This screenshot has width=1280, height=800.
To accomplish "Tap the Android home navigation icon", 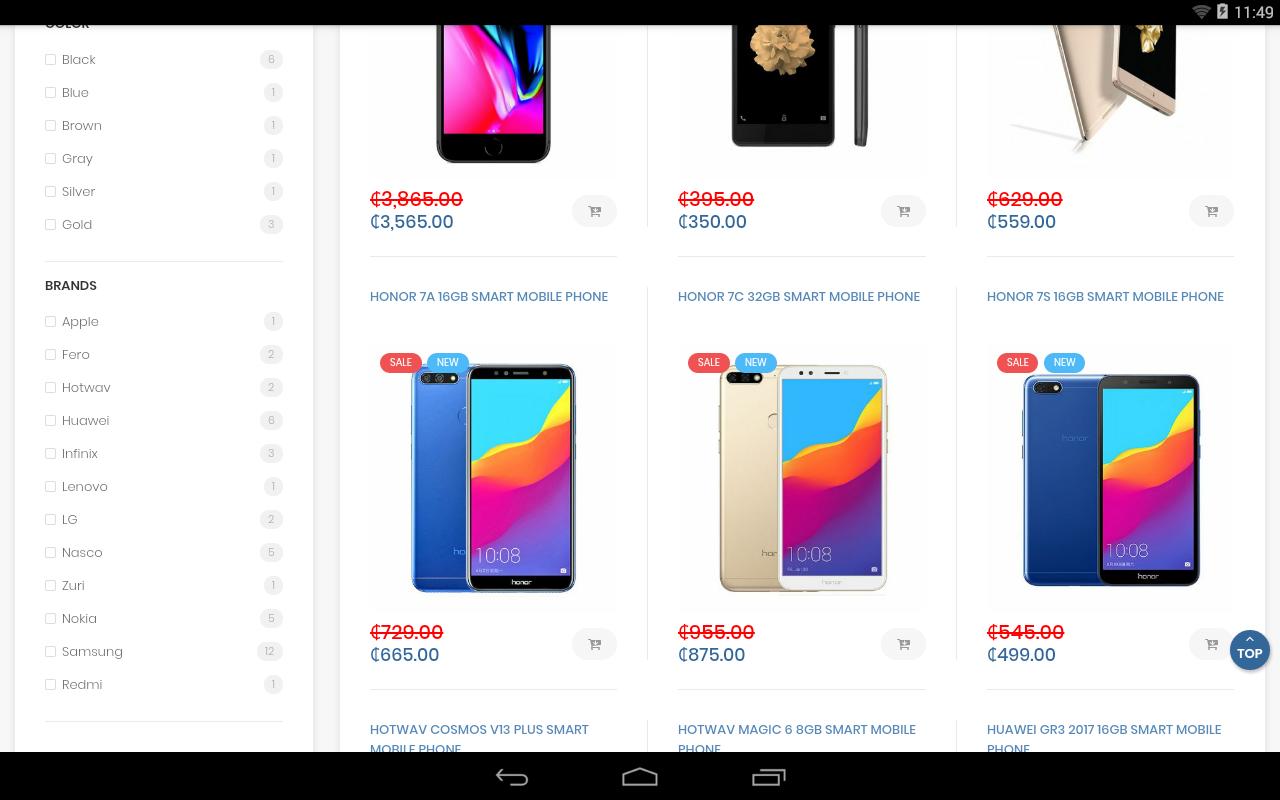I will point(640,777).
